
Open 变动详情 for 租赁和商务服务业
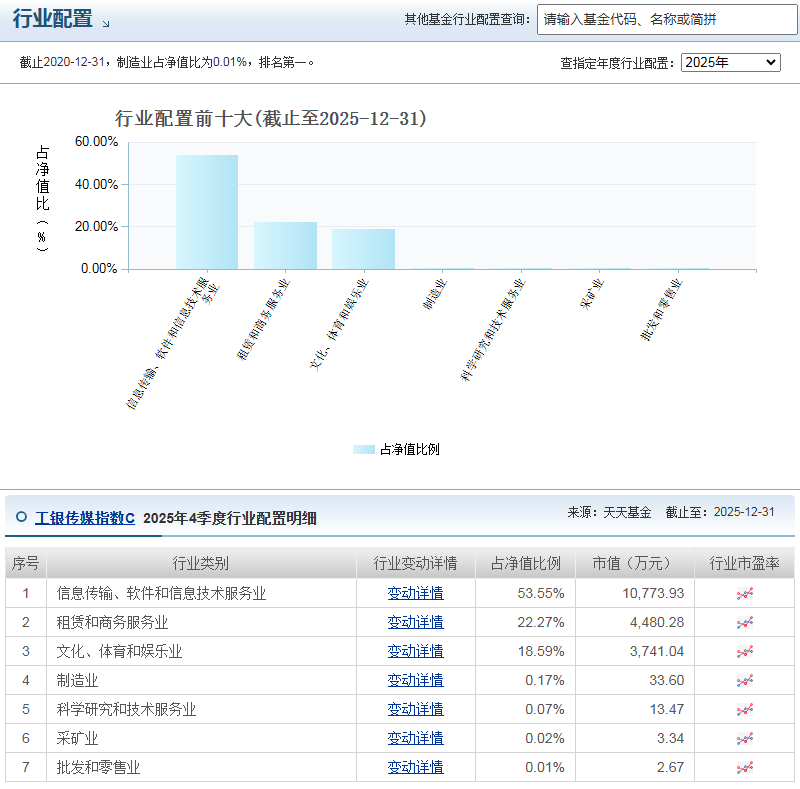(415, 623)
